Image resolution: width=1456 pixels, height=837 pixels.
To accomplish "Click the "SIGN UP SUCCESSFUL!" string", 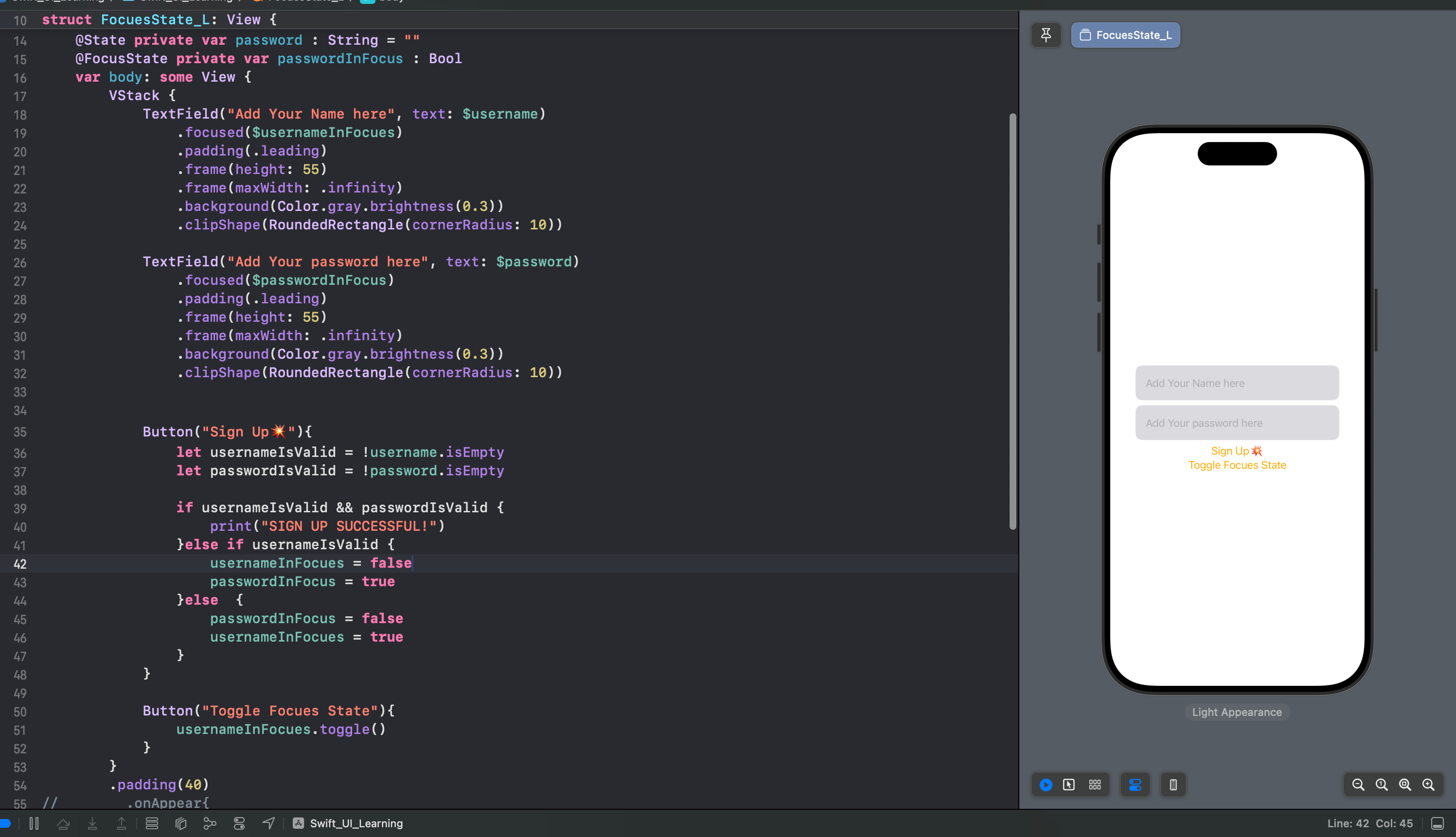I will (349, 526).
